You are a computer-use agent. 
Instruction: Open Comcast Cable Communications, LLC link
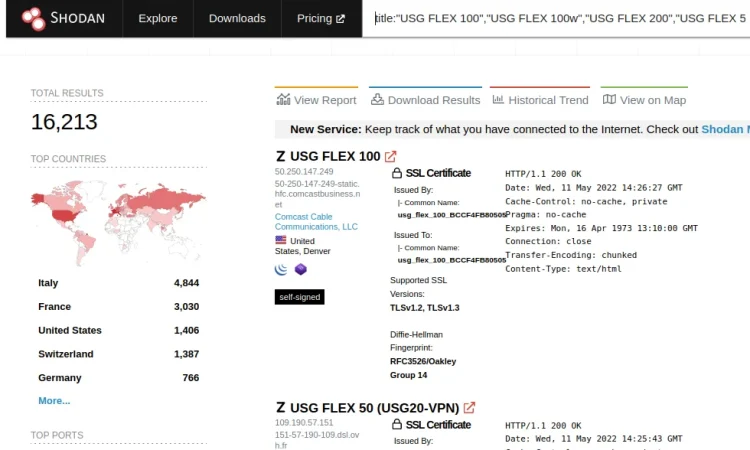coord(316,221)
